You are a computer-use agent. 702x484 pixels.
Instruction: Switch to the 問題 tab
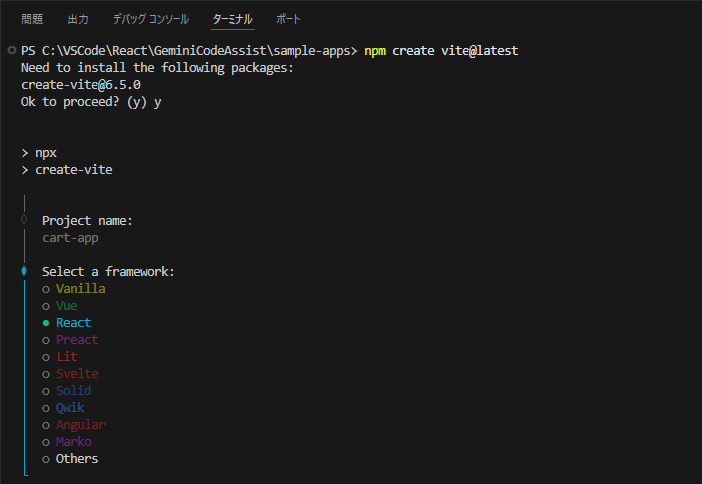(x=32, y=19)
